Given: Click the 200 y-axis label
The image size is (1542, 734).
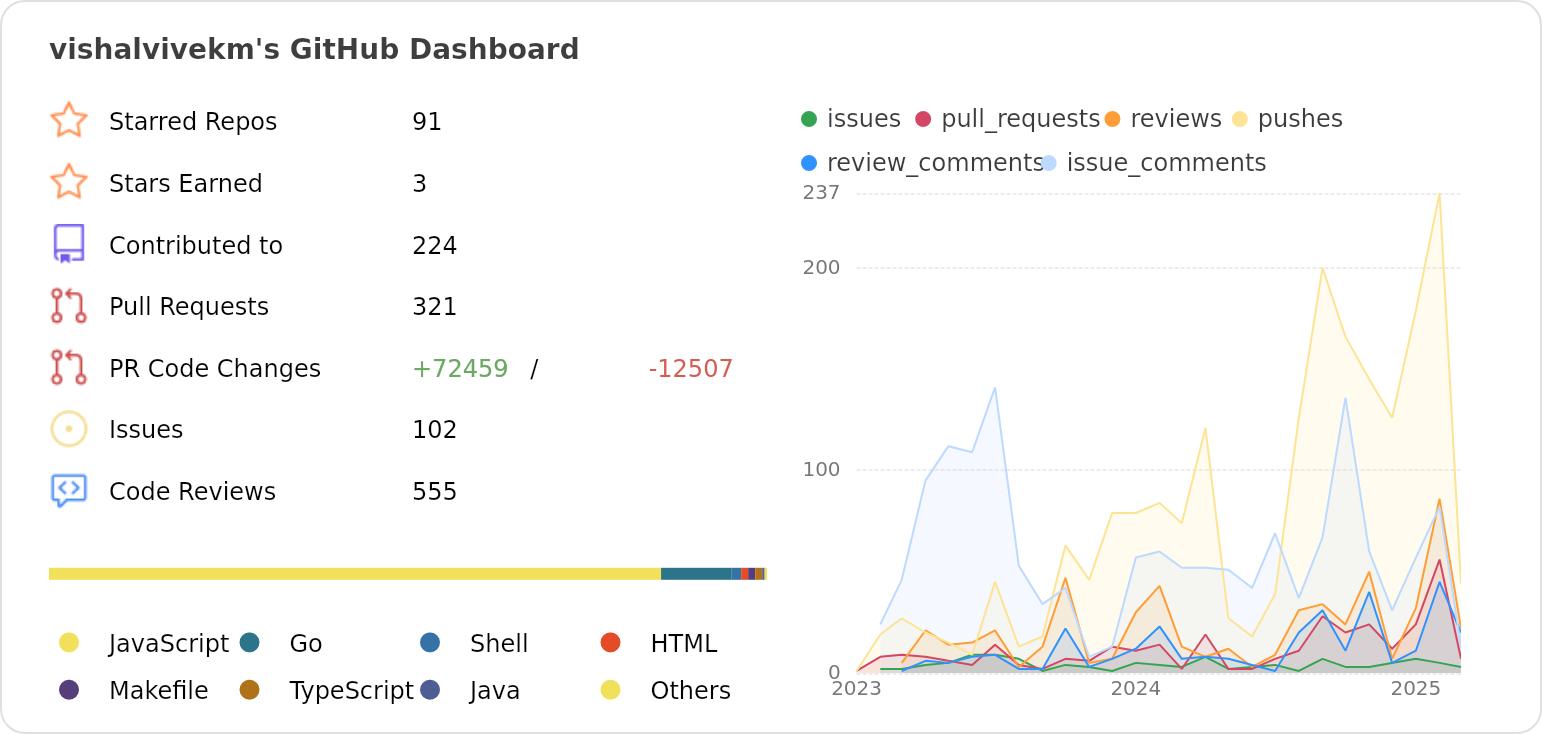Looking at the screenshot, I should point(822,268).
